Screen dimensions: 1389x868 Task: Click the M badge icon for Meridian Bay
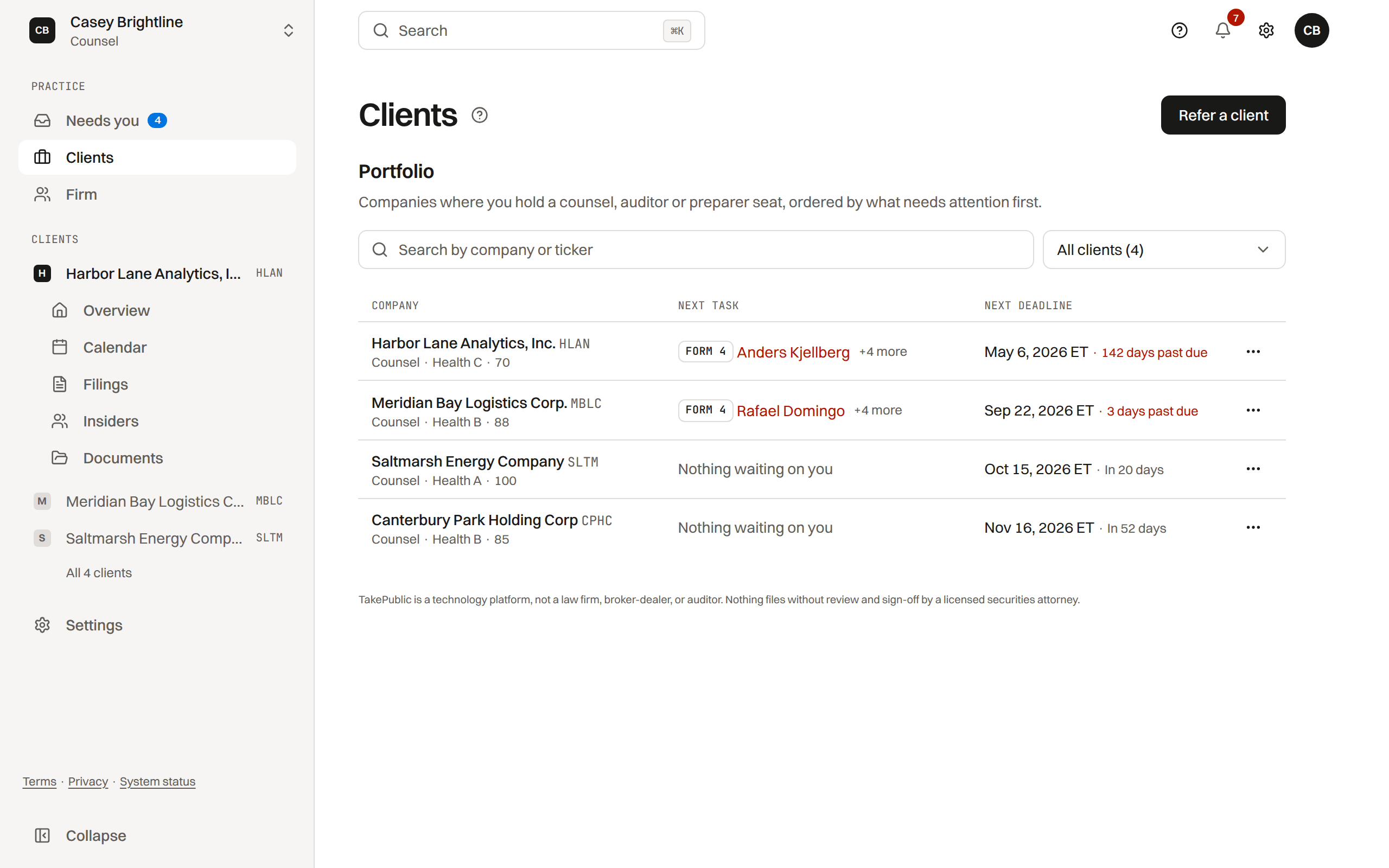[x=42, y=501]
